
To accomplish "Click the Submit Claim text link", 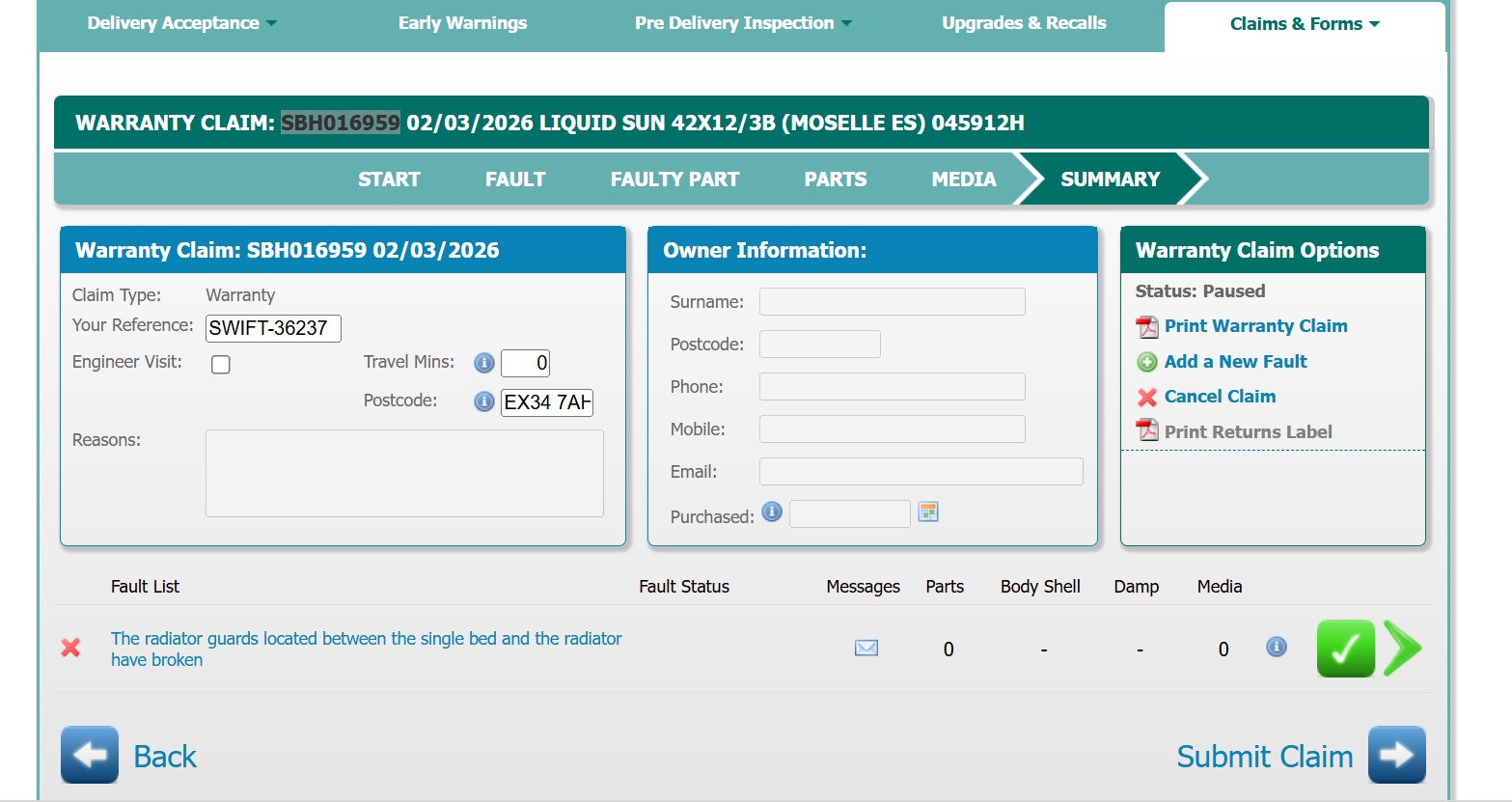I will 1265,757.
